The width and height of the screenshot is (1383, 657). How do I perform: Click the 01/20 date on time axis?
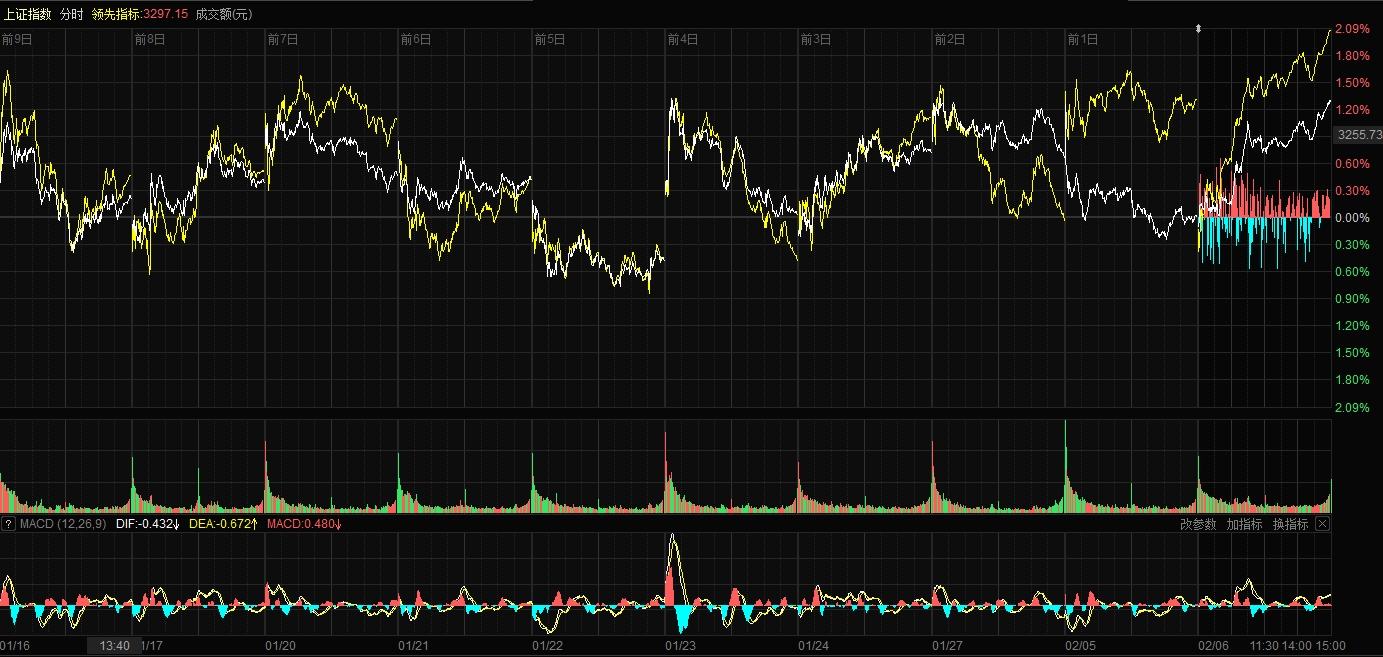[282, 646]
